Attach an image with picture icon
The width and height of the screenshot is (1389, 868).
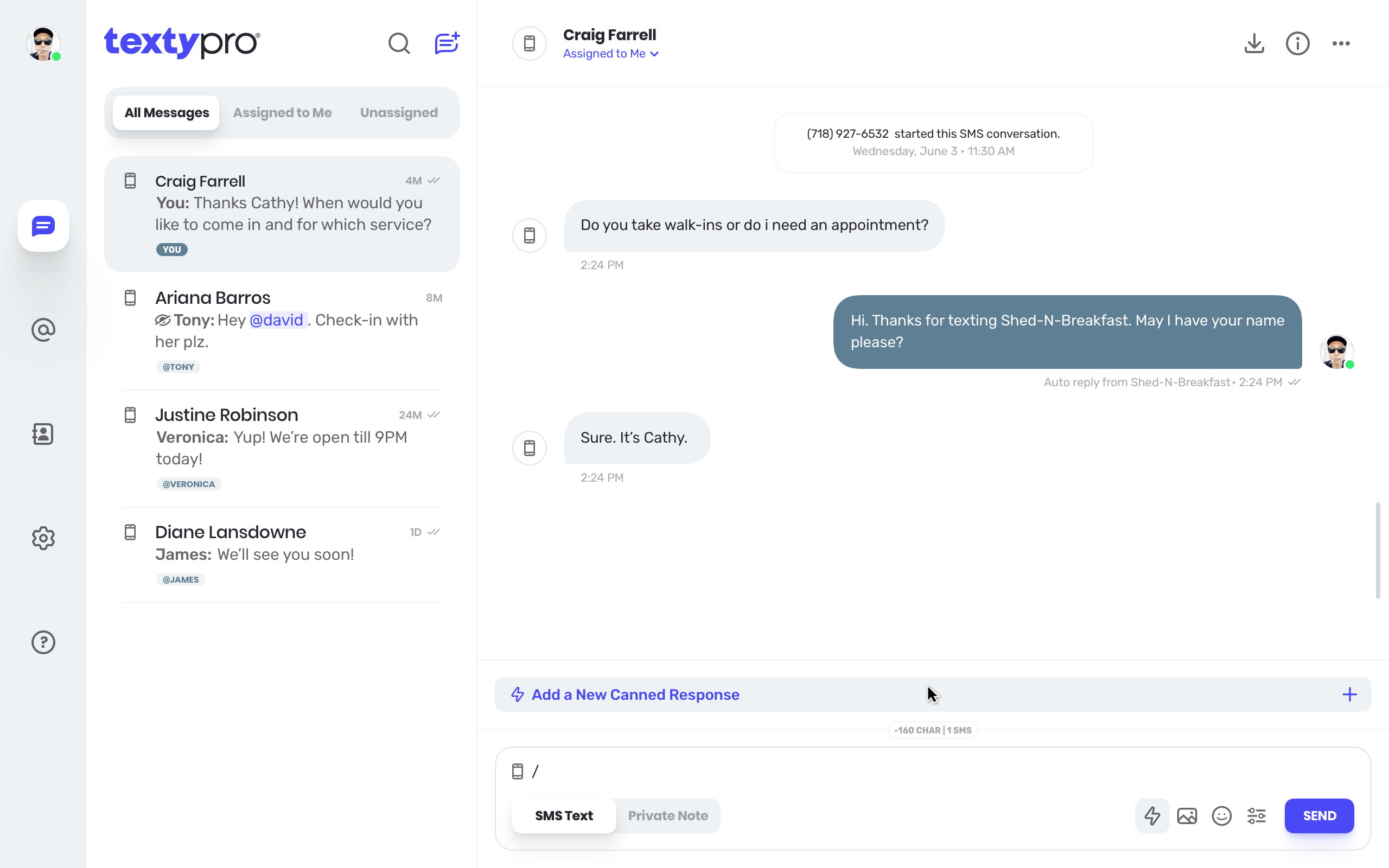1187,816
